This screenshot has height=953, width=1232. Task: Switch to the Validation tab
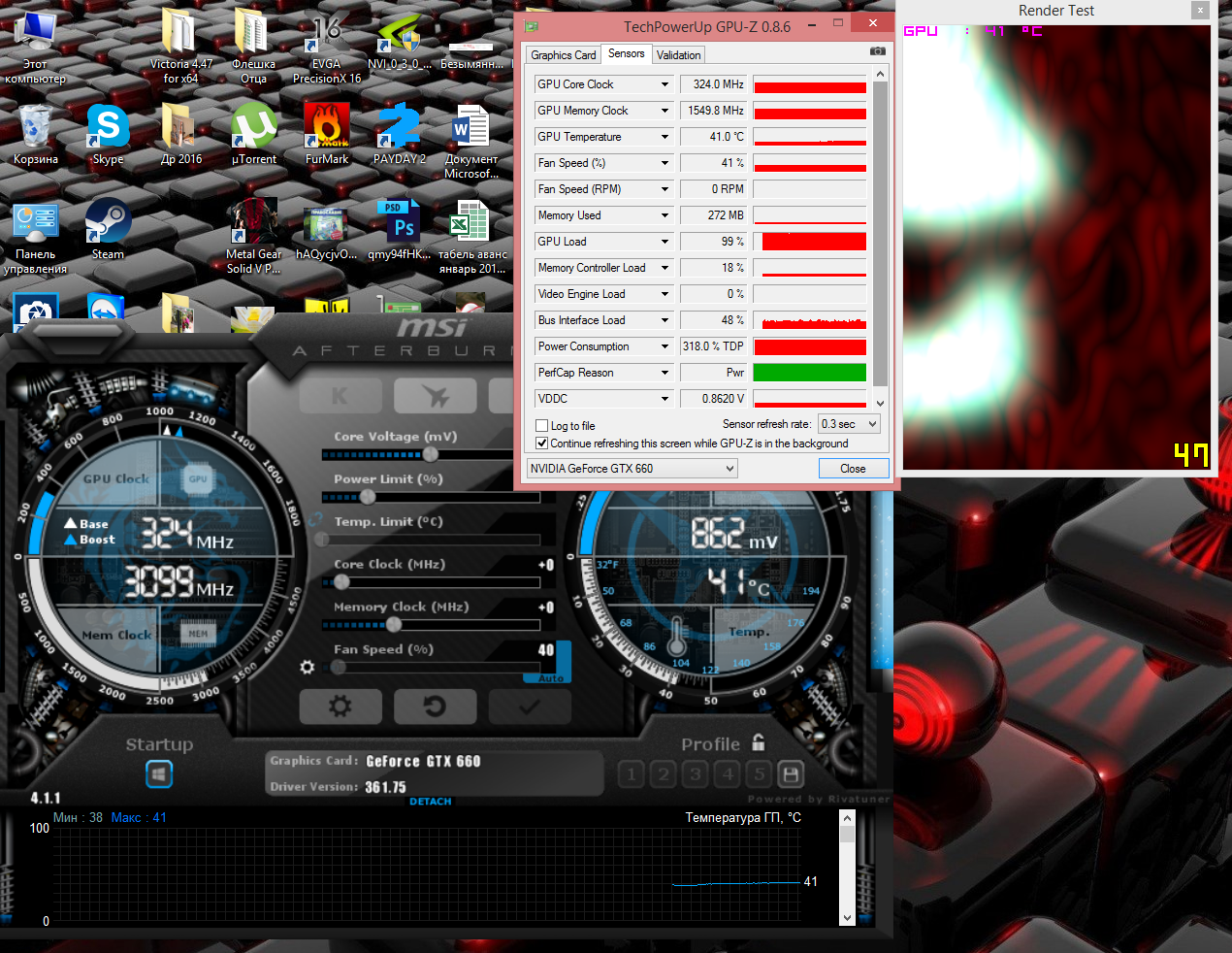[678, 55]
